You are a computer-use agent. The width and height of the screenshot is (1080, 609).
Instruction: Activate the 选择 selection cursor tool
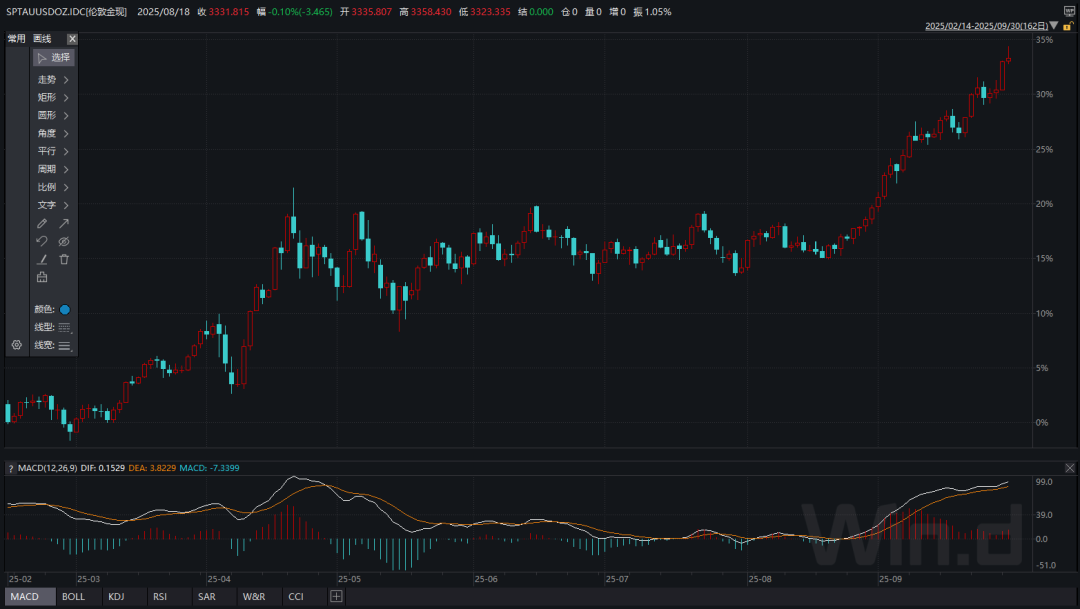coord(54,58)
